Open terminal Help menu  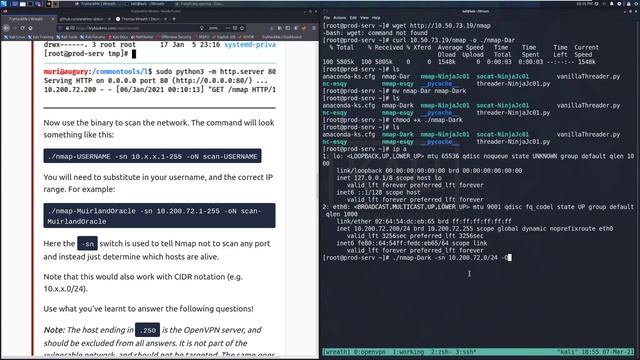click(x=376, y=18)
